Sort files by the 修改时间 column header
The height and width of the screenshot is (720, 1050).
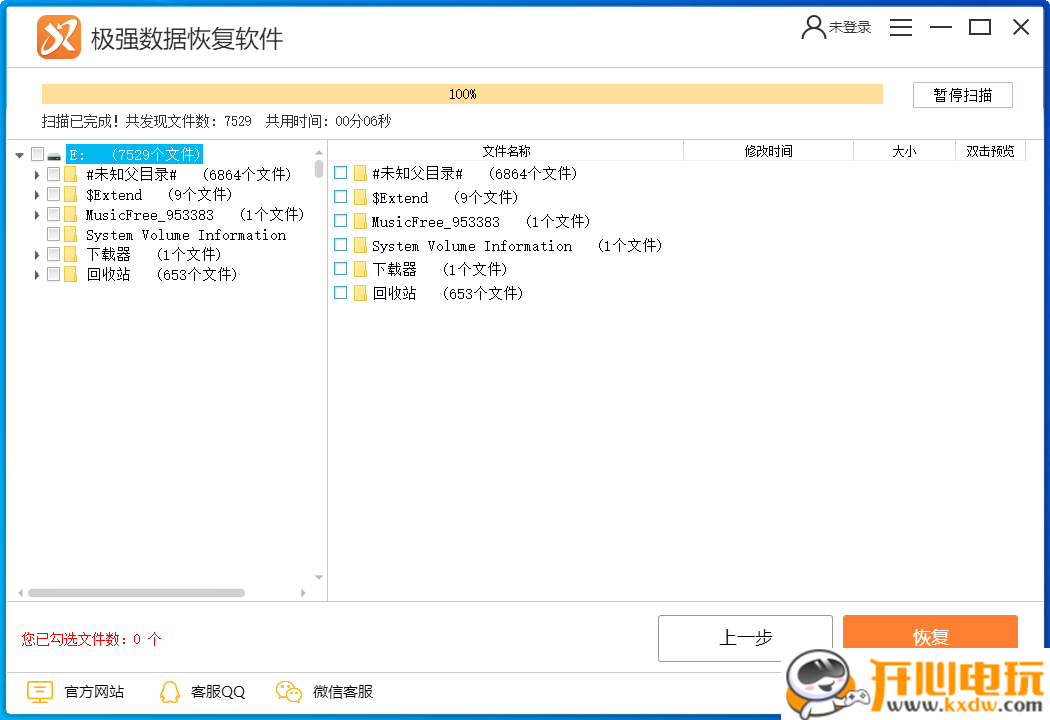[769, 150]
